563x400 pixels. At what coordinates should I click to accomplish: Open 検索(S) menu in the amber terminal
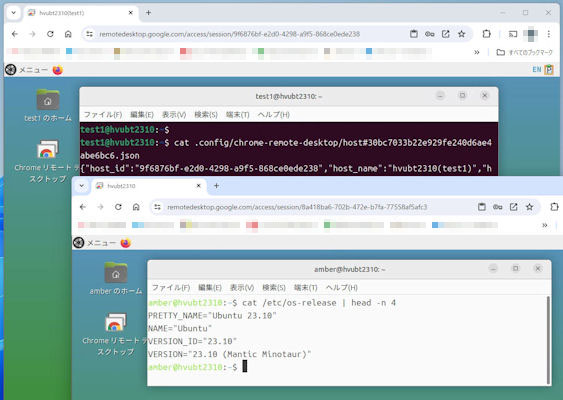point(274,288)
